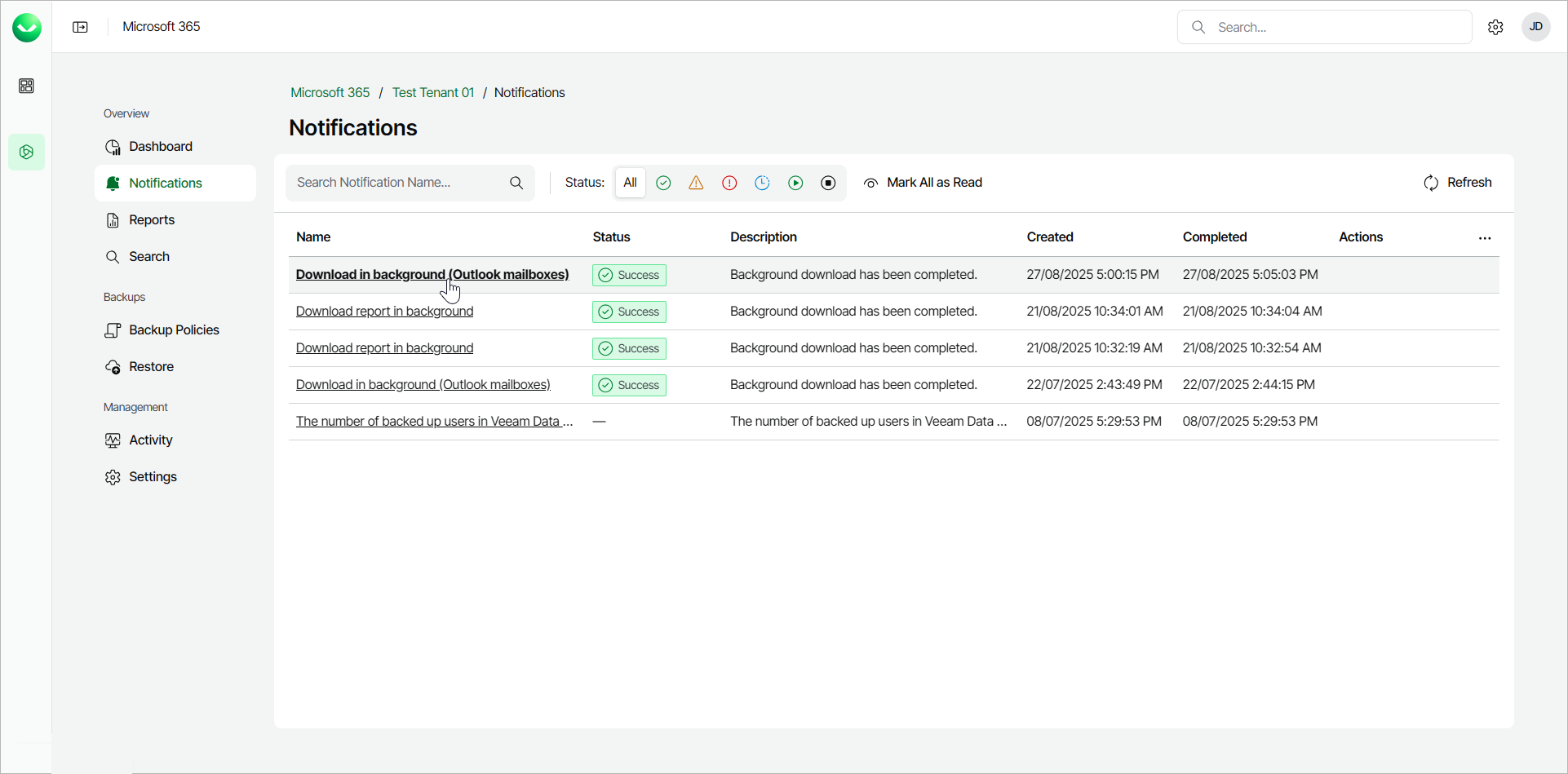The image size is (1568, 774).
Task: Select the All status filter
Action: 630,183
